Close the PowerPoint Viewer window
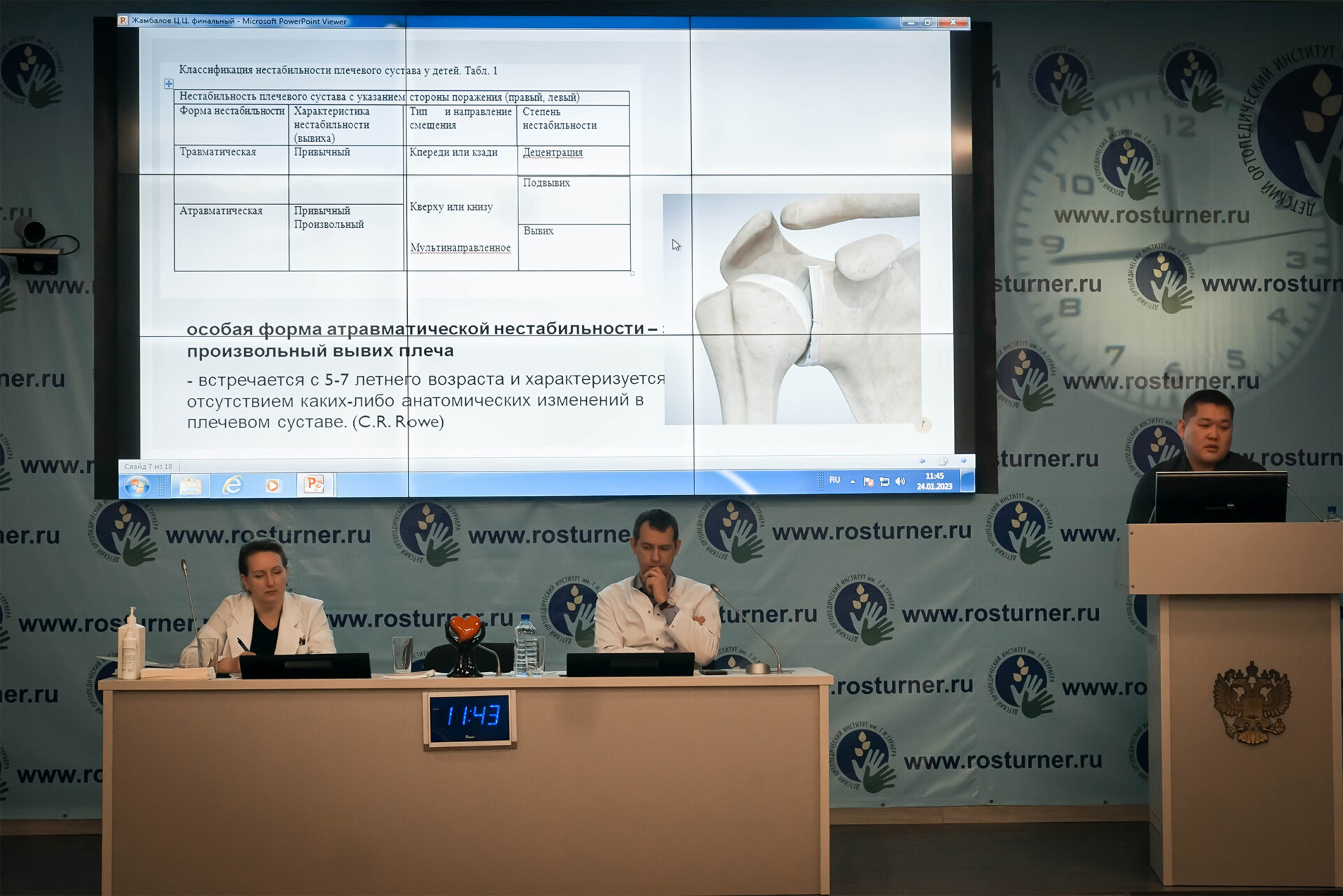The height and width of the screenshot is (896, 1343). click(953, 22)
